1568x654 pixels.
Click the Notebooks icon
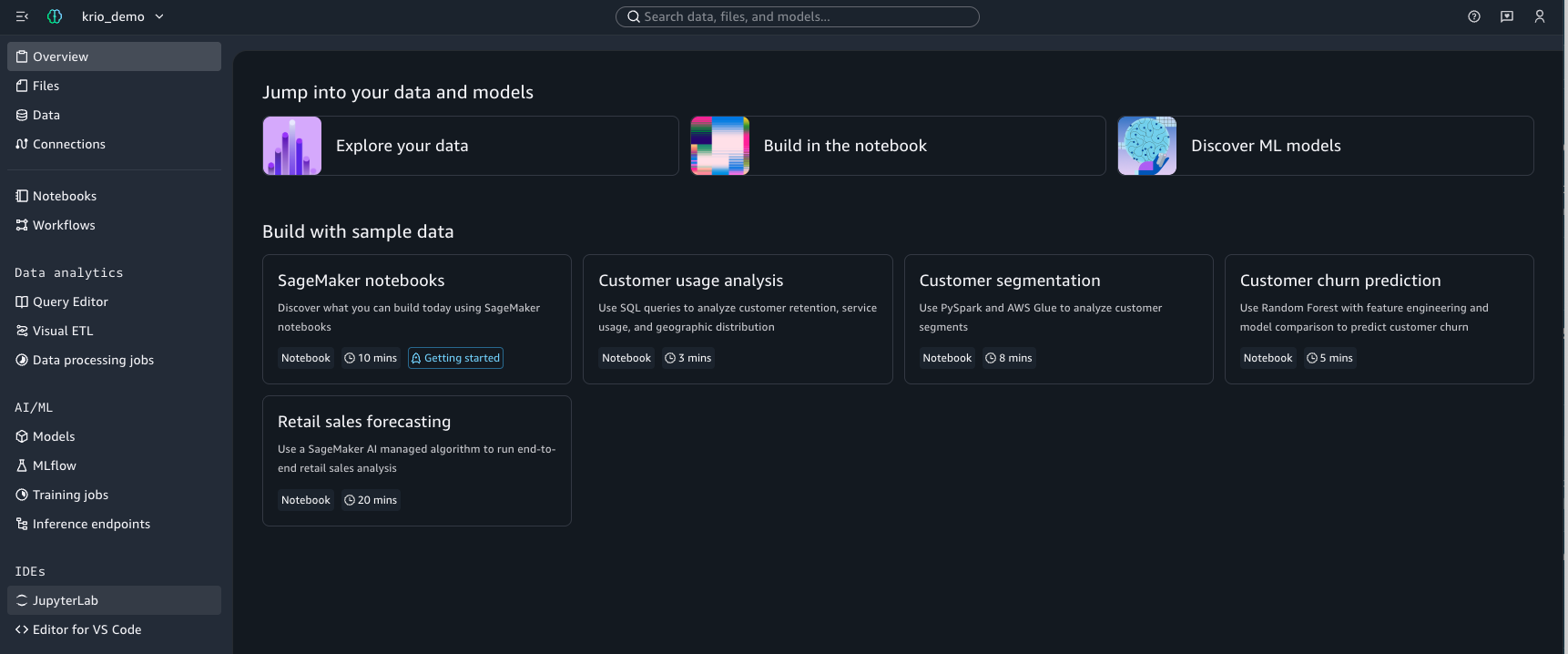[22, 196]
